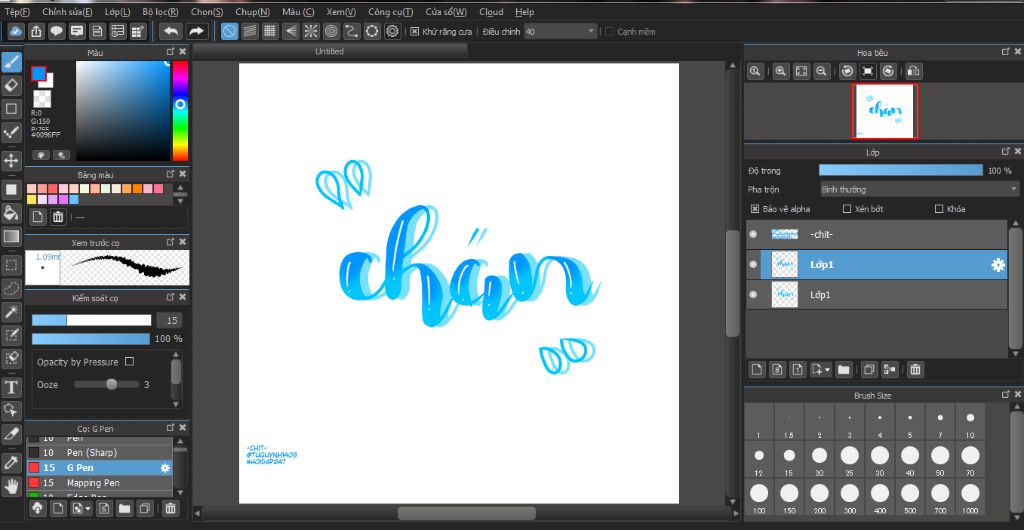Hide the -chit- layer
The height and width of the screenshot is (530, 1024).
tap(753, 234)
